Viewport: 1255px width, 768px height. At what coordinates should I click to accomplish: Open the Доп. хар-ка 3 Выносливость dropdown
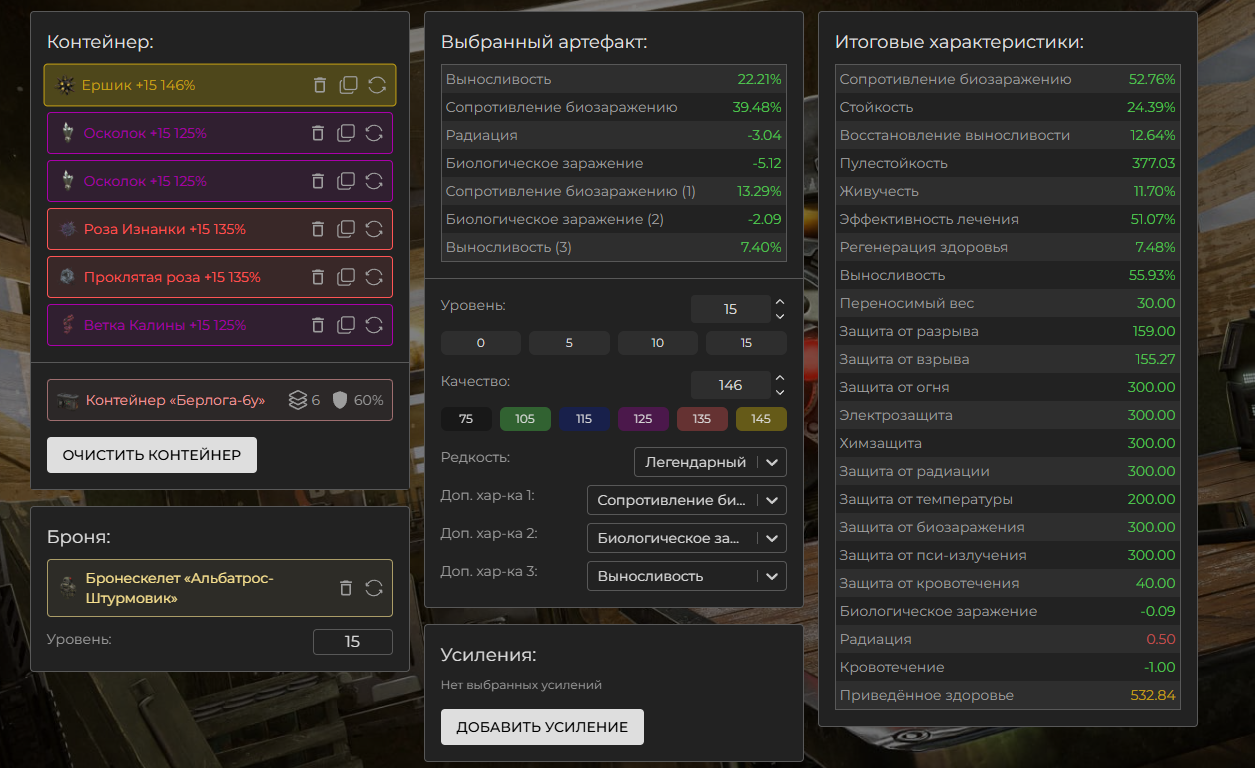687,576
